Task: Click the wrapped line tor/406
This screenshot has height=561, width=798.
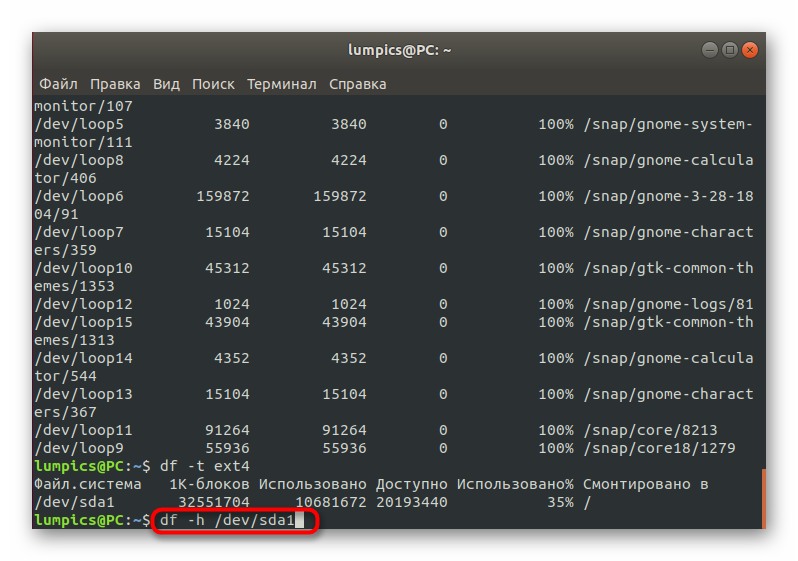Action: pyautogui.click(x=65, y=178)
